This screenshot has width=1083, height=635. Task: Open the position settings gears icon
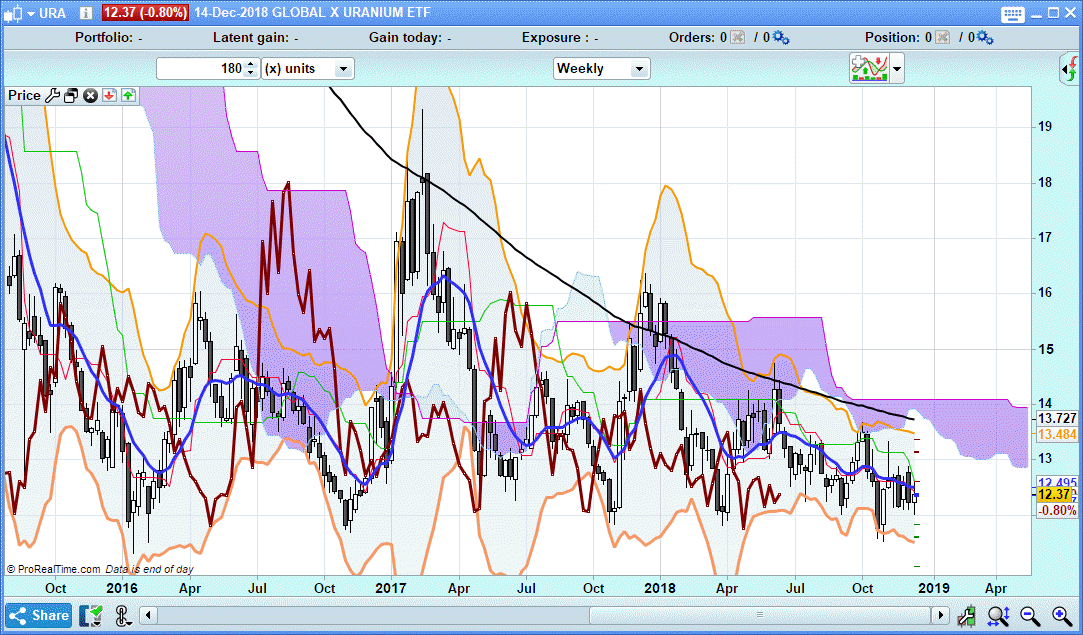point(985,37)
